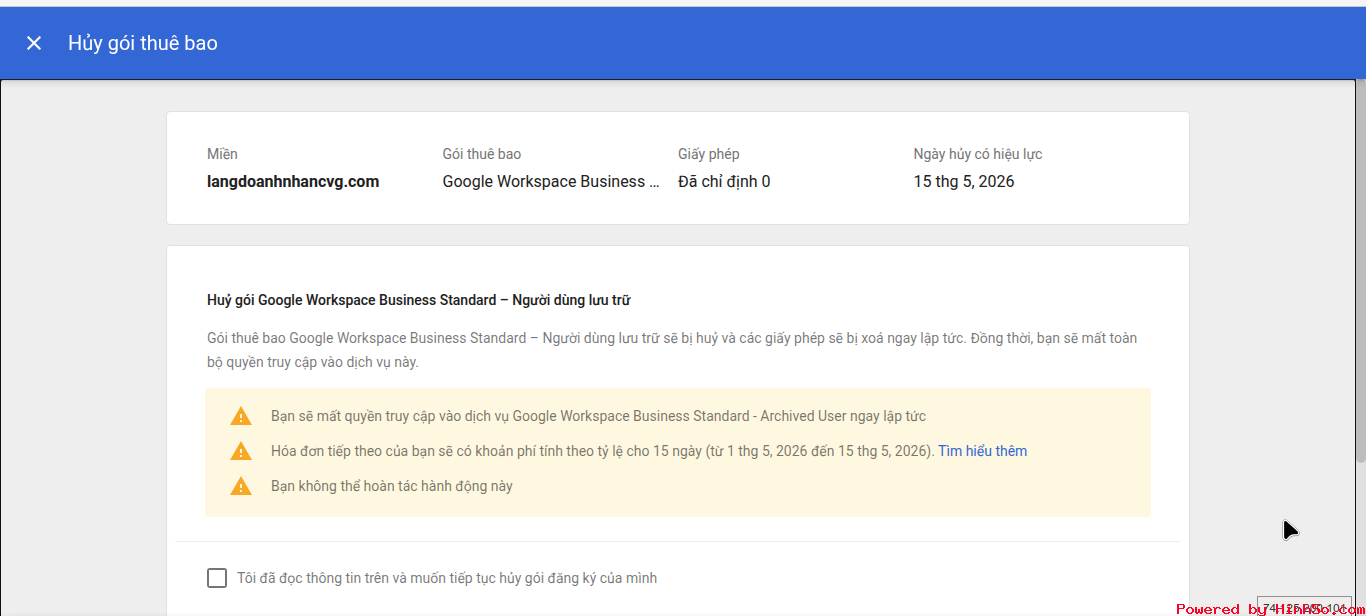Click the warning icon beside service access loss
The width and height of the screenshot is (1366, 616).
241,416
